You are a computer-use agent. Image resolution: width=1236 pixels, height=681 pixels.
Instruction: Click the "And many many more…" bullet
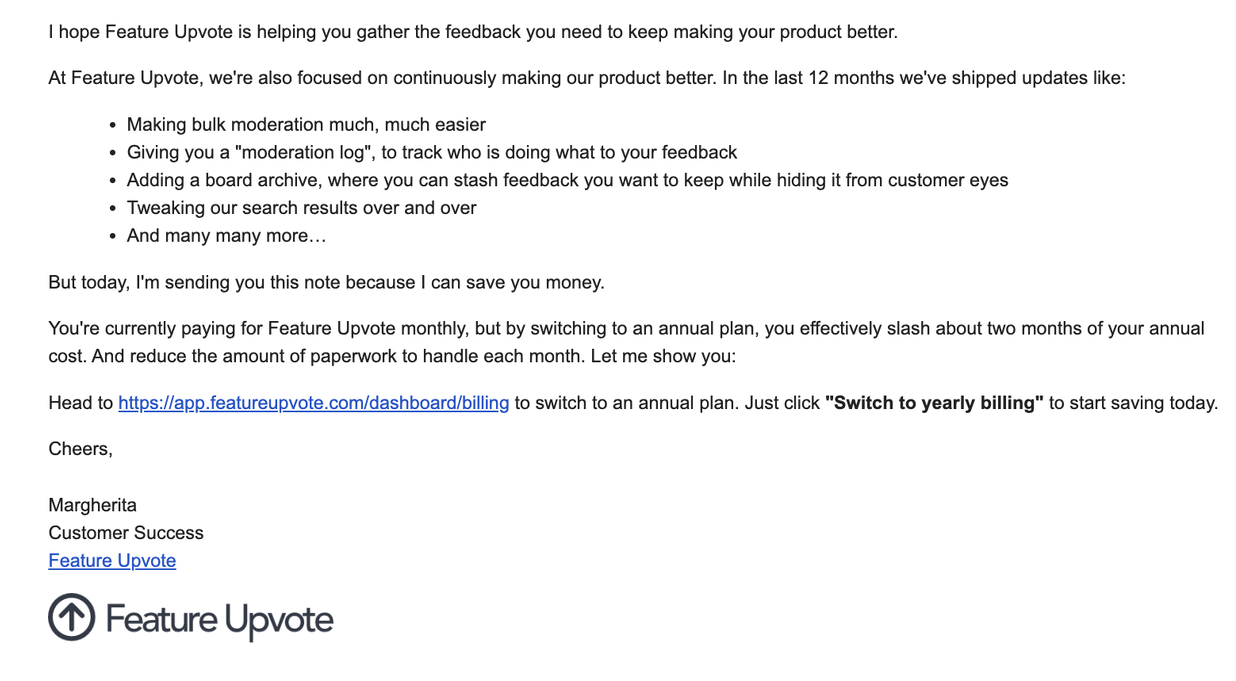tap(226, 236)
